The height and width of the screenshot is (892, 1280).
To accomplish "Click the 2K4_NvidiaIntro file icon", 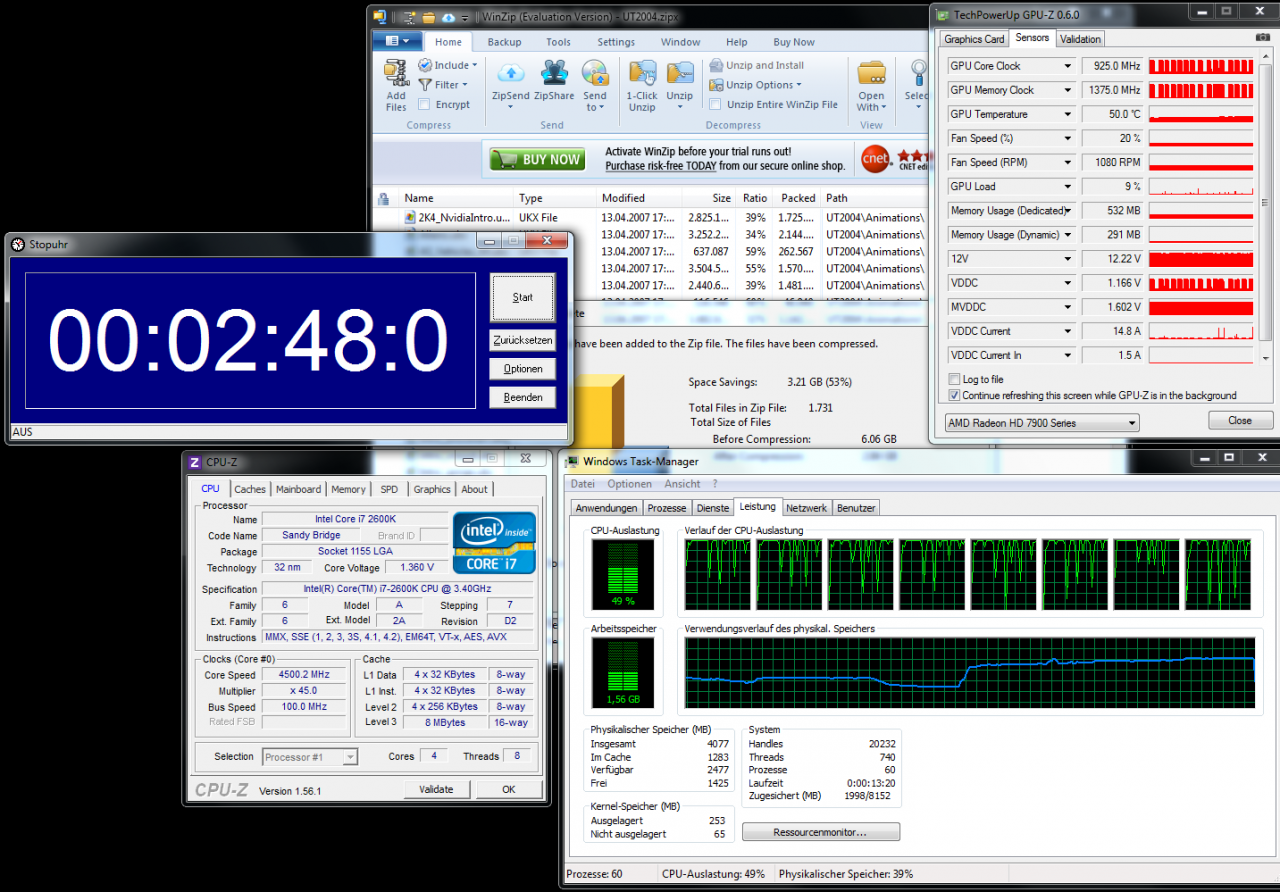I will coord(409,217).
